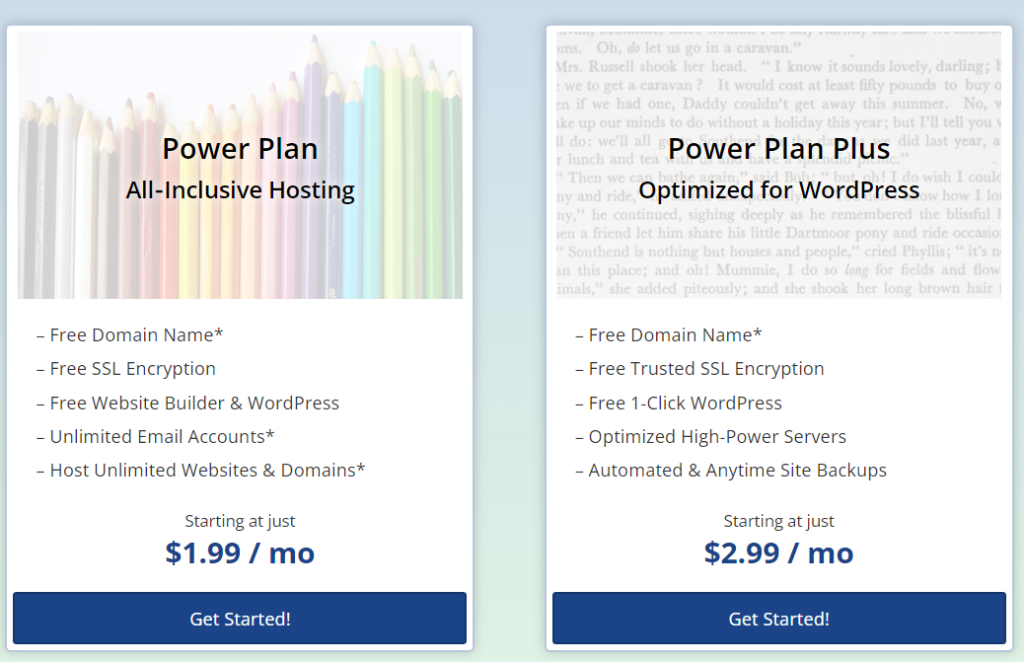Click the $1.99 / mo price

(240, 553)
